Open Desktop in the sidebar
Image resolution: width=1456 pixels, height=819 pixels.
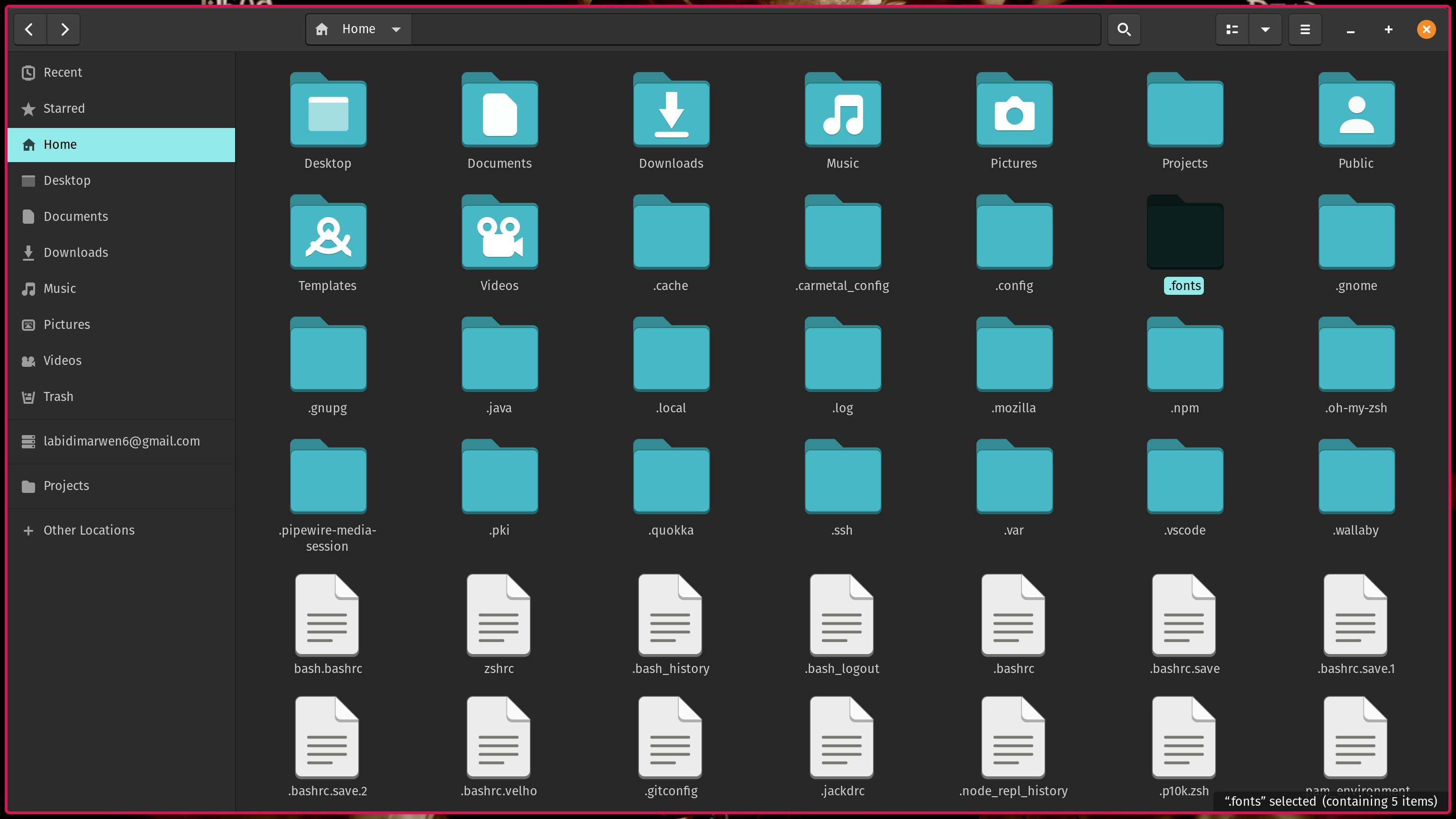coord(121,180)
